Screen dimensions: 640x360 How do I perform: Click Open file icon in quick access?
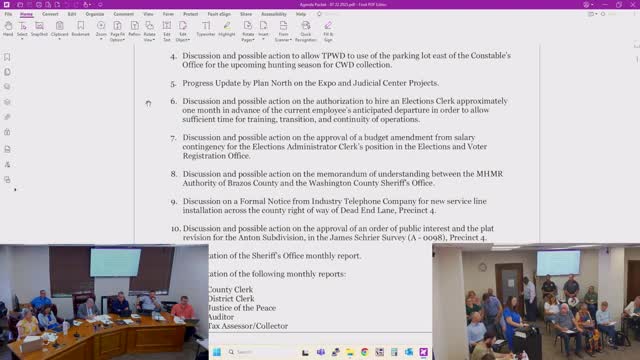click(20, 4)
